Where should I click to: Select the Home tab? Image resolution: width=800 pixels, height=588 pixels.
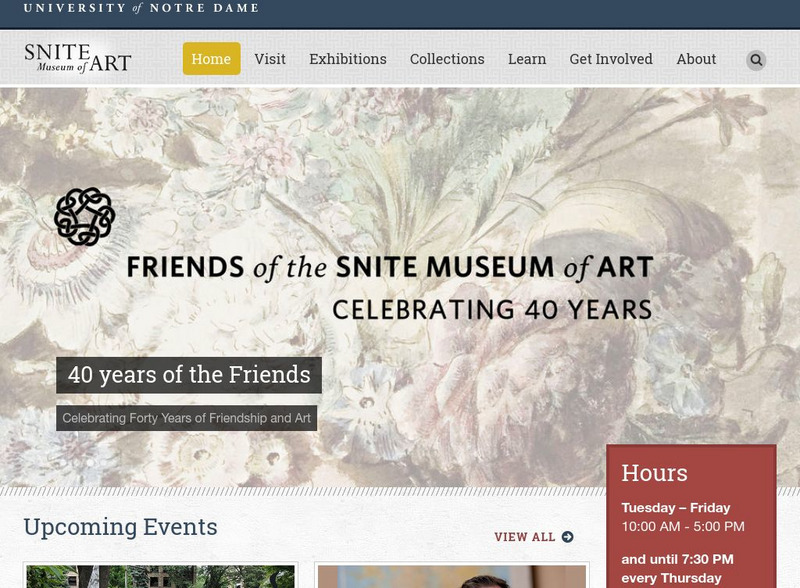click(x=211, y=59)
